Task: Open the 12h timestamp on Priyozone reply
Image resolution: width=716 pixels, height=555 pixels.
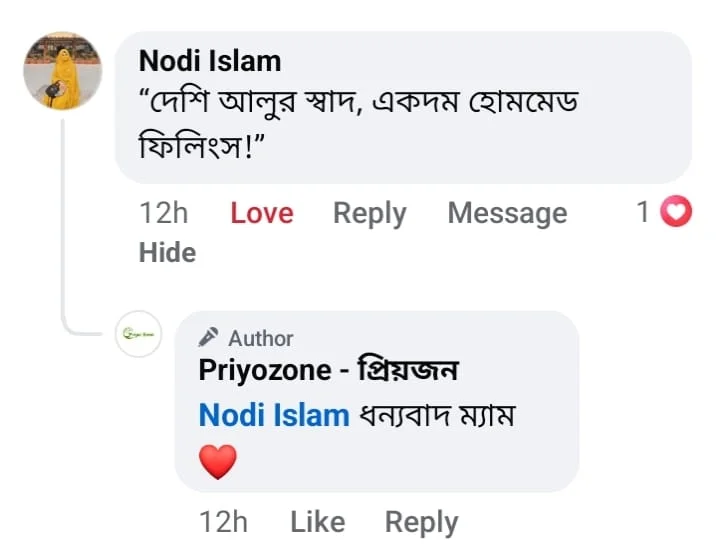Action: (224, 522)
